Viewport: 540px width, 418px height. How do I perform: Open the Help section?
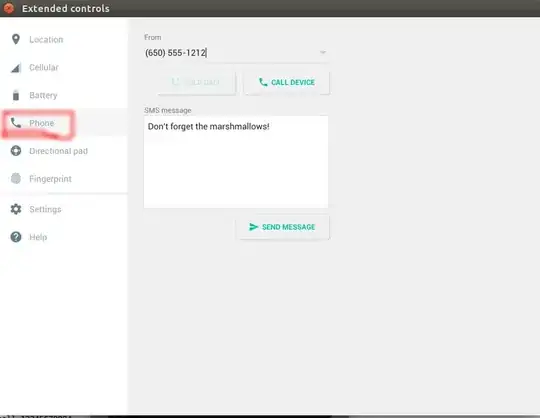(x=64, y=237)
